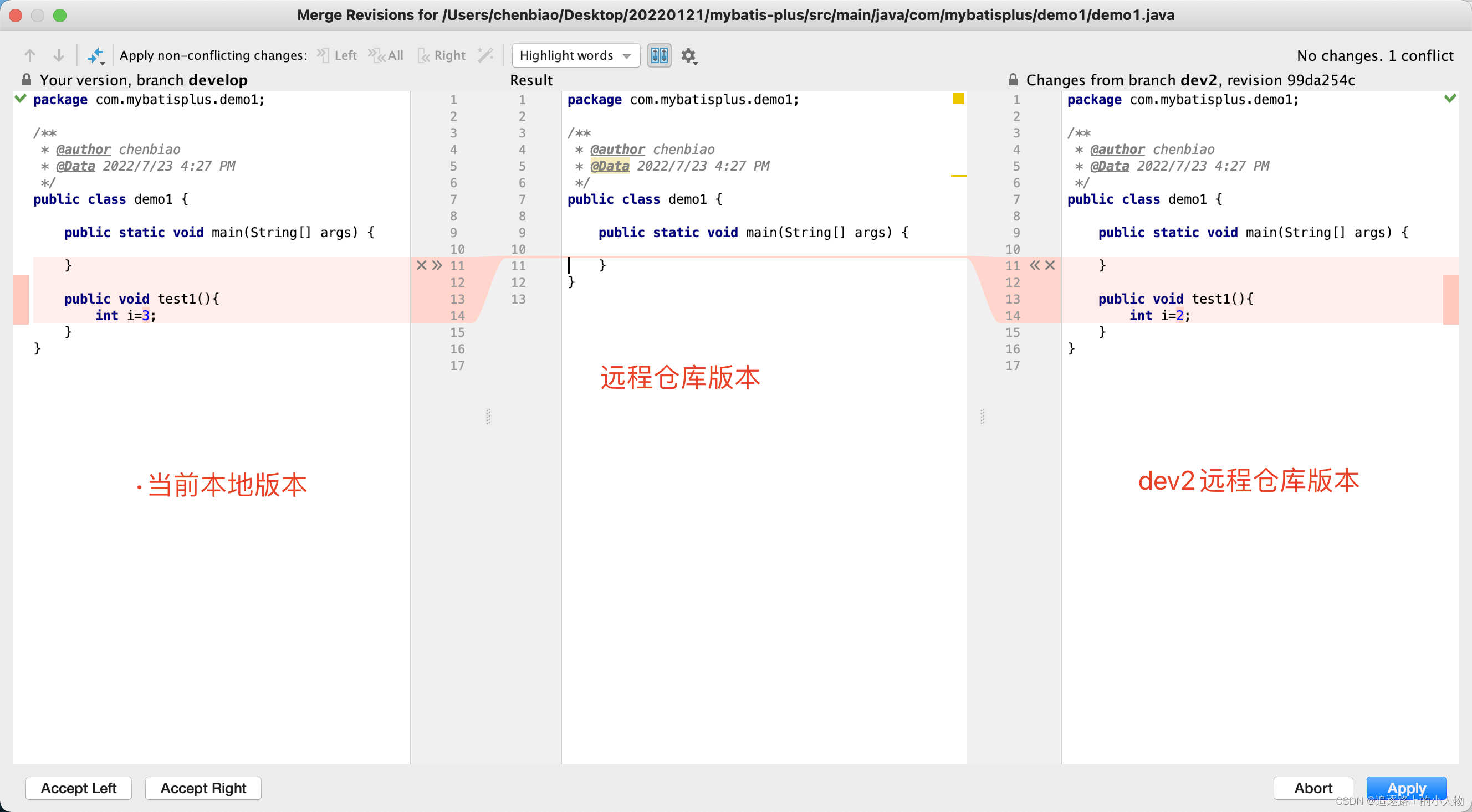Apply All non-conflicting changes

point(386,55)
